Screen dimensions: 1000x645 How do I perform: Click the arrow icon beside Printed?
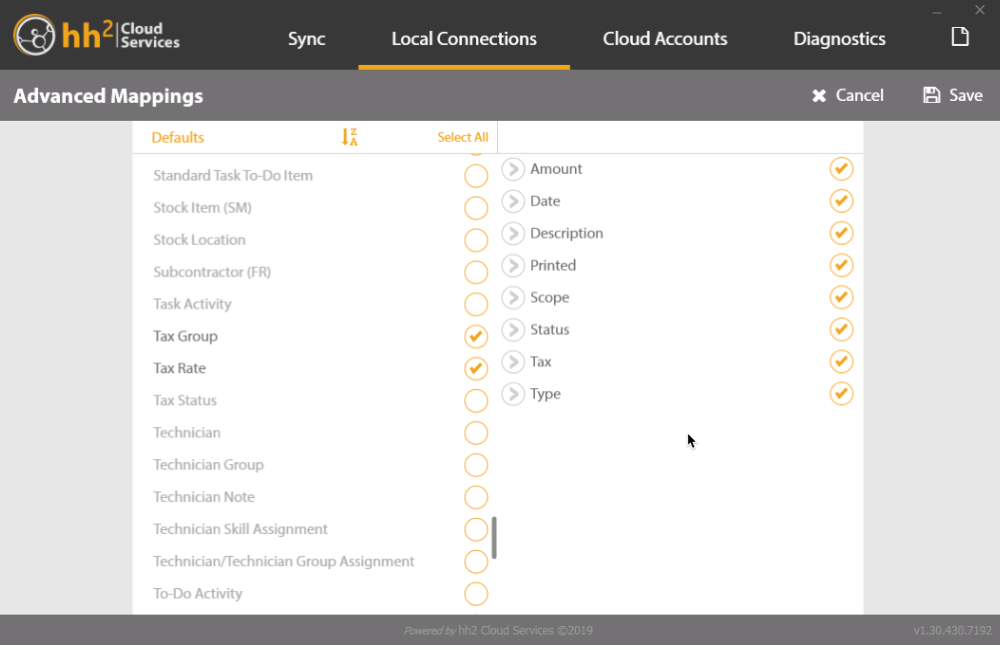pos(513,265)
